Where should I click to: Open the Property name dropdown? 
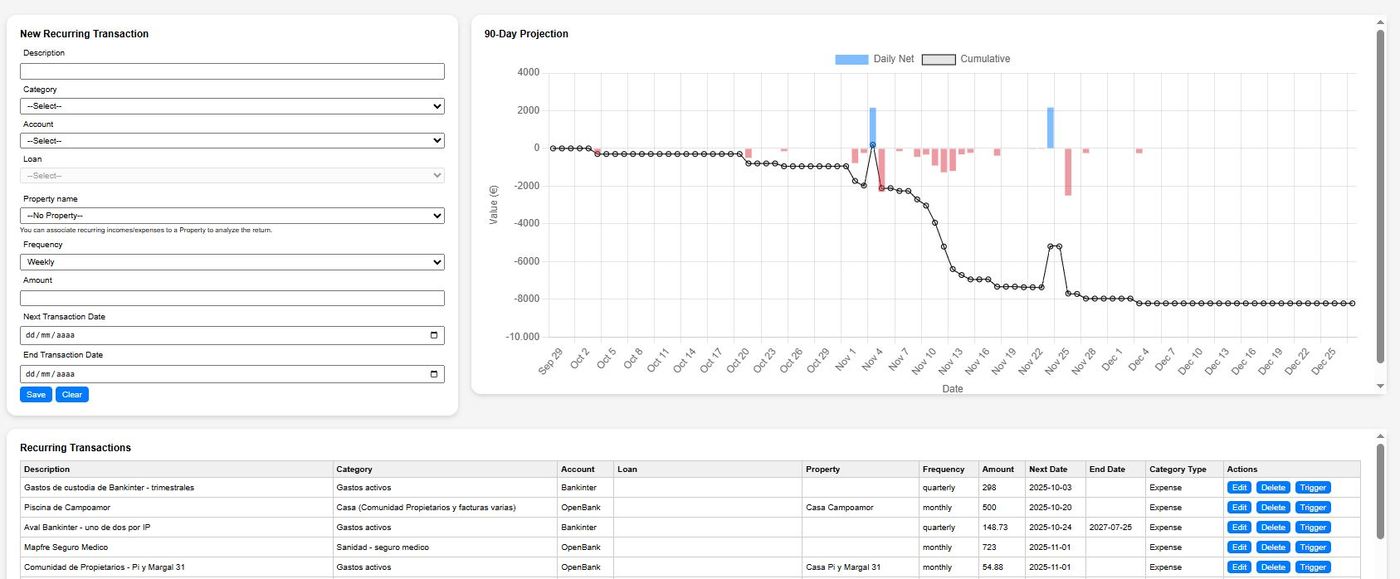point(232,215)
